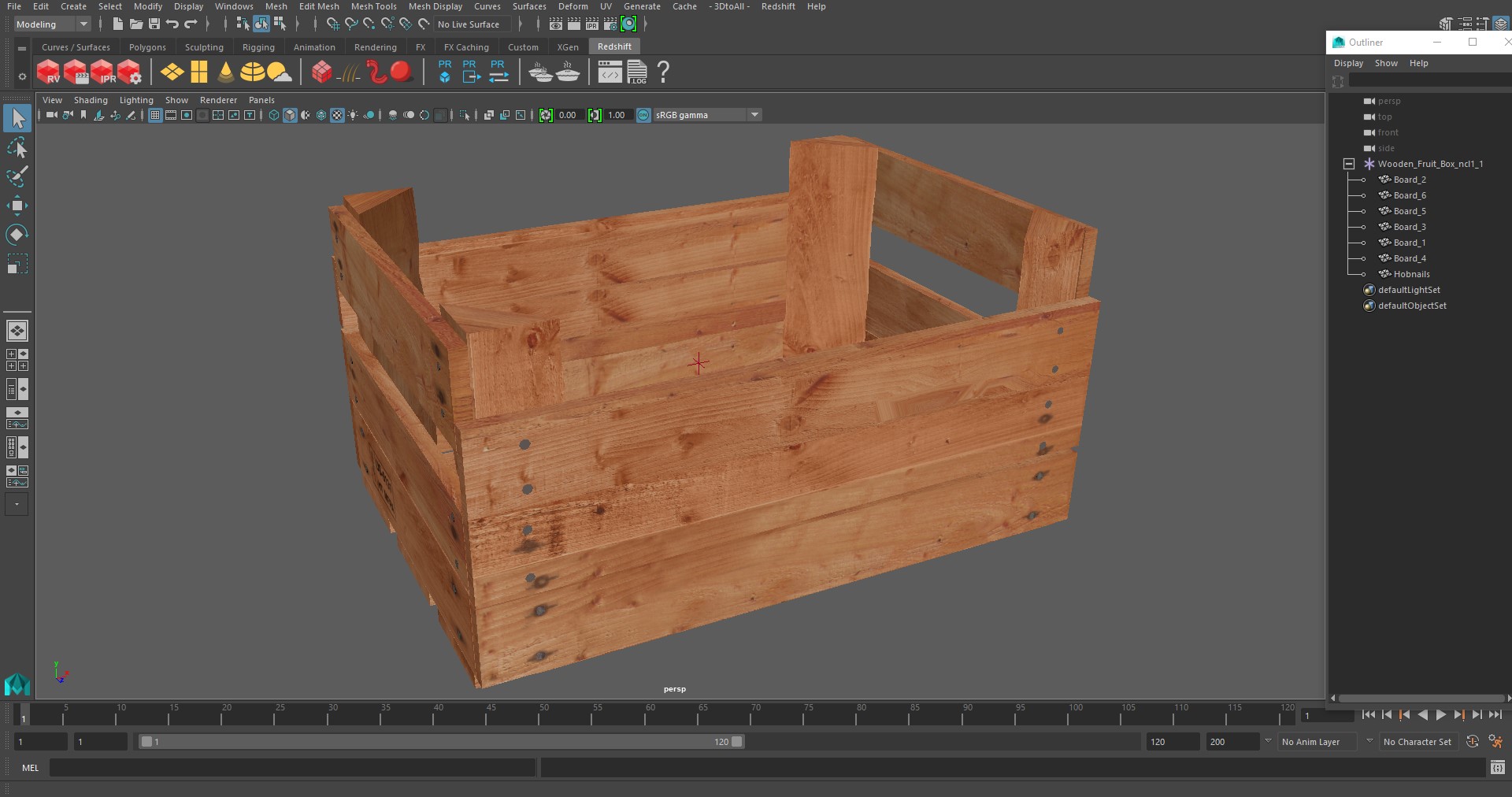Toggle color management ON button
Screen dimensions: 1512x797
643,115
